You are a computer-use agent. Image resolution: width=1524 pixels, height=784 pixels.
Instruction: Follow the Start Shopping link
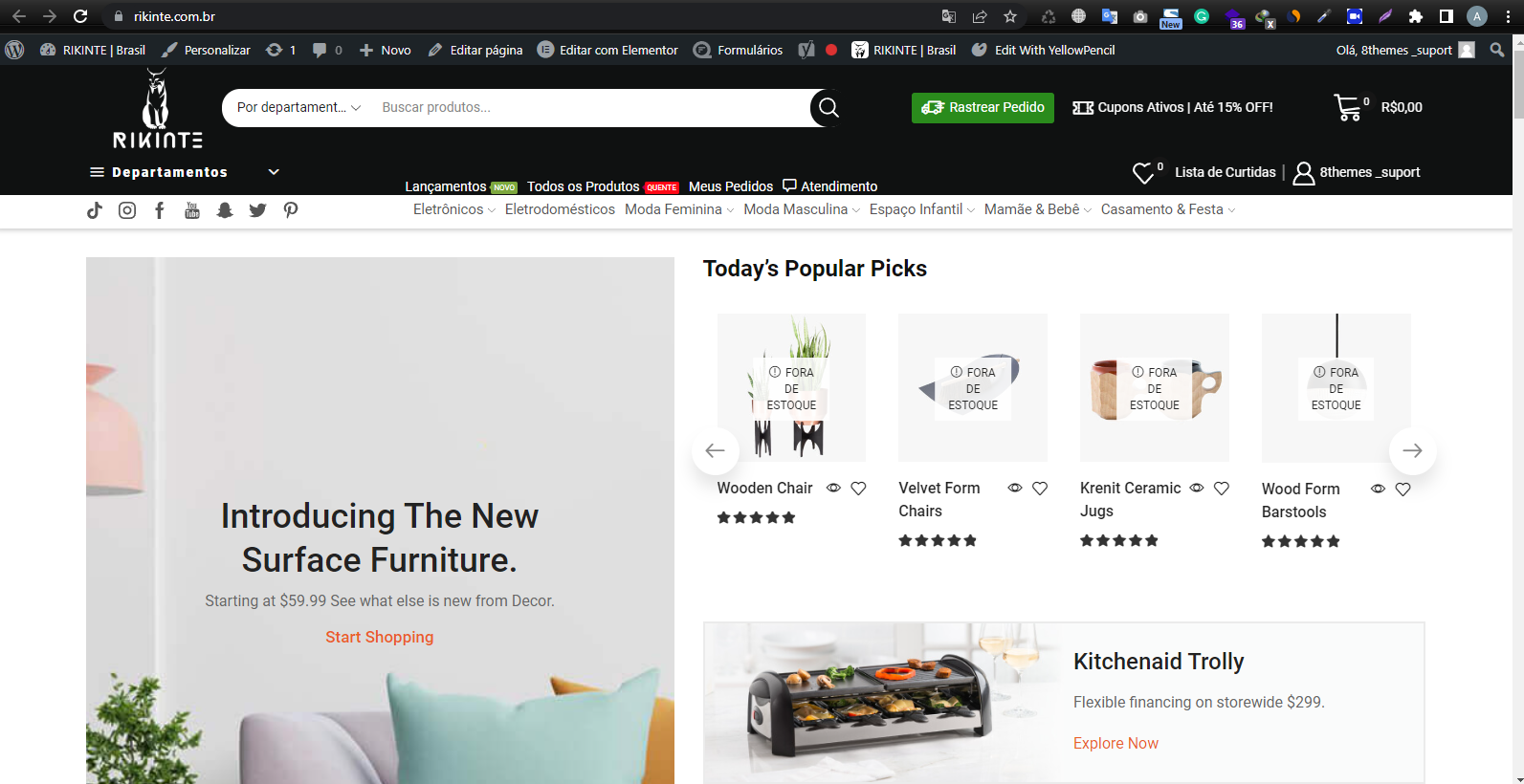click(379, 637)
